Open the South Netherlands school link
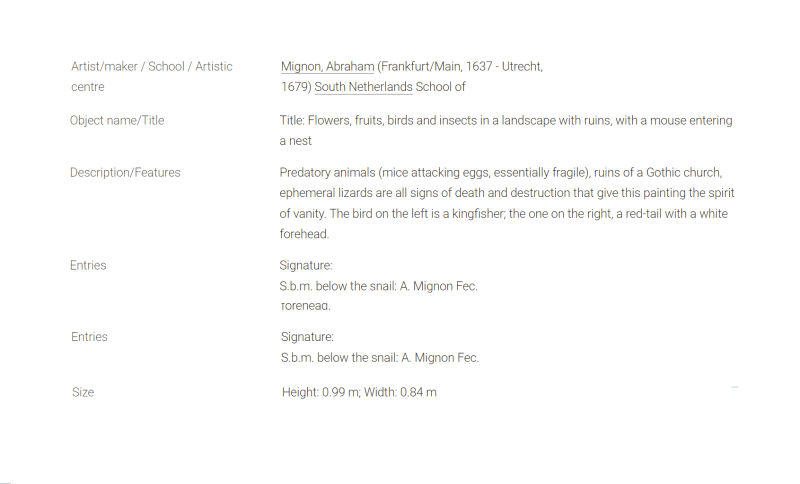 (363, 87)
